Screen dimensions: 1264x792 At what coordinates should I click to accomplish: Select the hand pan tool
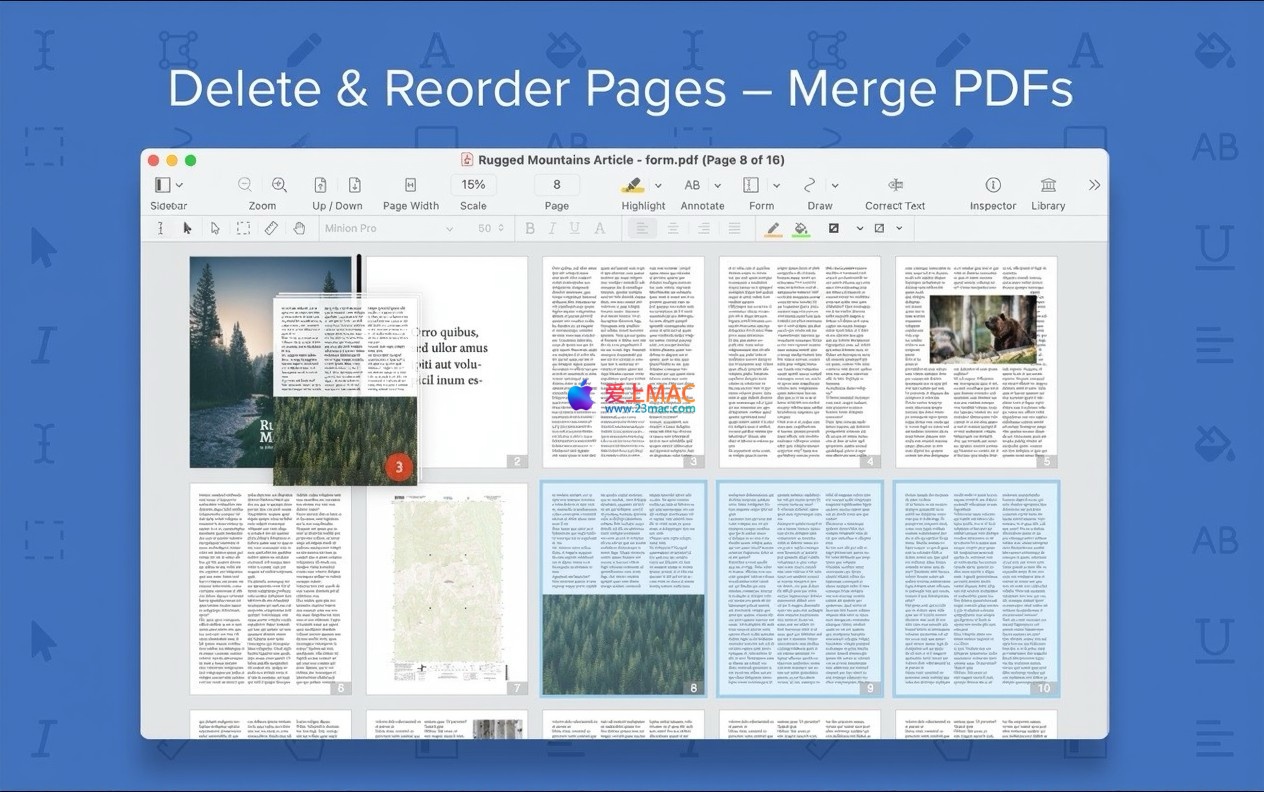coord(299,228)
